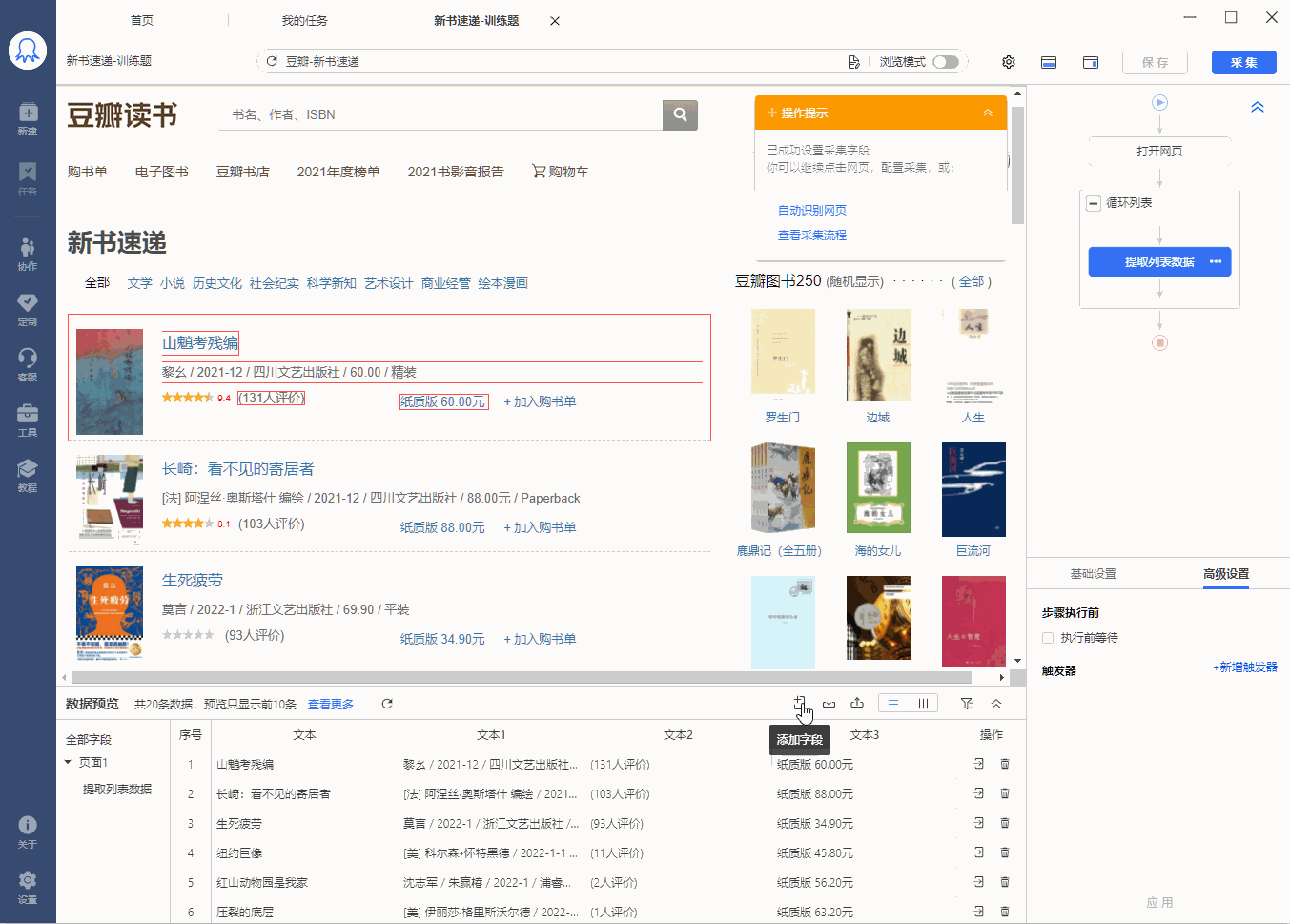Screen dimensions: 1290x924
Task: Click the 保存 button
Action: 1155,62
